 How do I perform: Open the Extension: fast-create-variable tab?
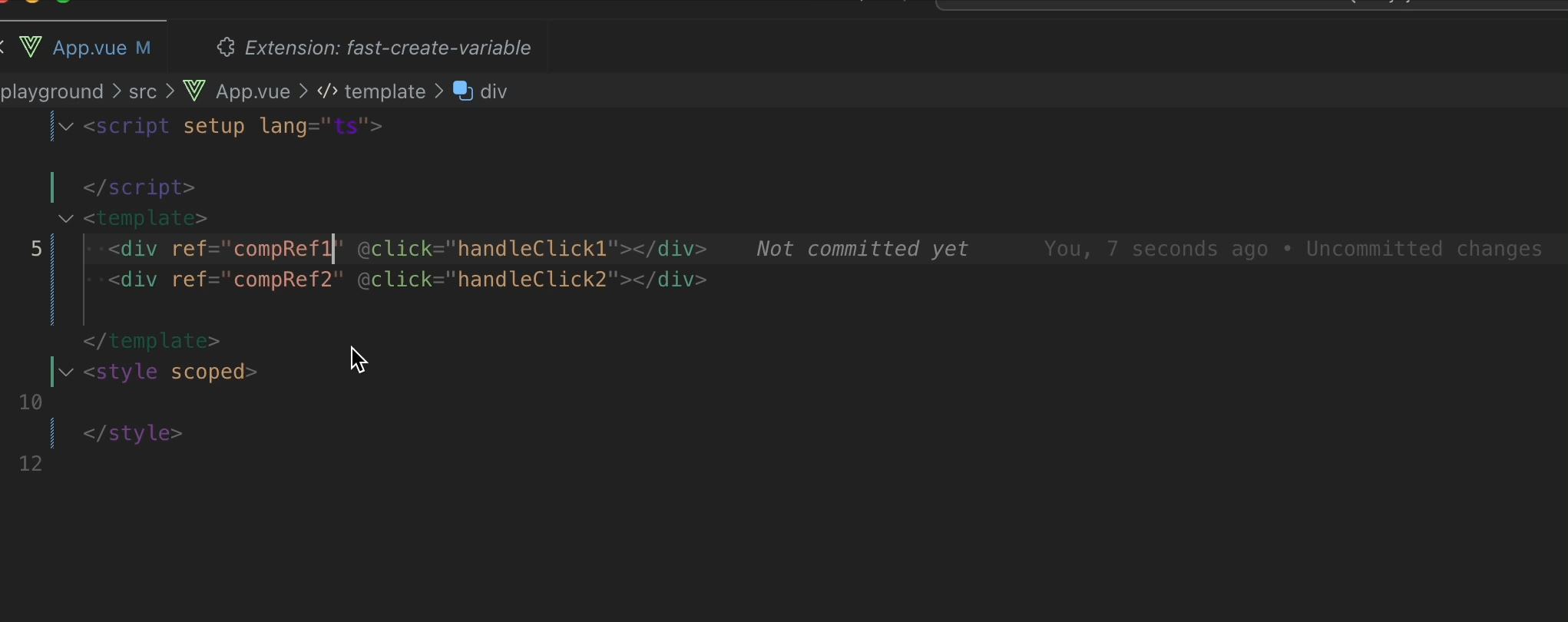[387, 48]
